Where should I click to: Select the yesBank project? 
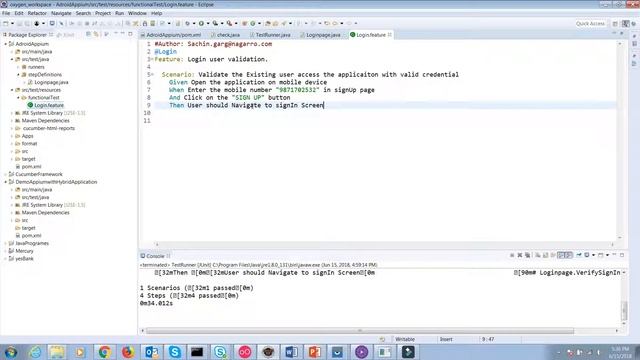pyautogui.click(x=24, y=259)
